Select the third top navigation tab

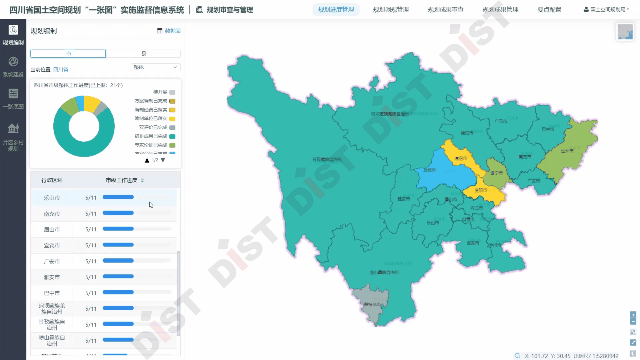coord(445,9)
